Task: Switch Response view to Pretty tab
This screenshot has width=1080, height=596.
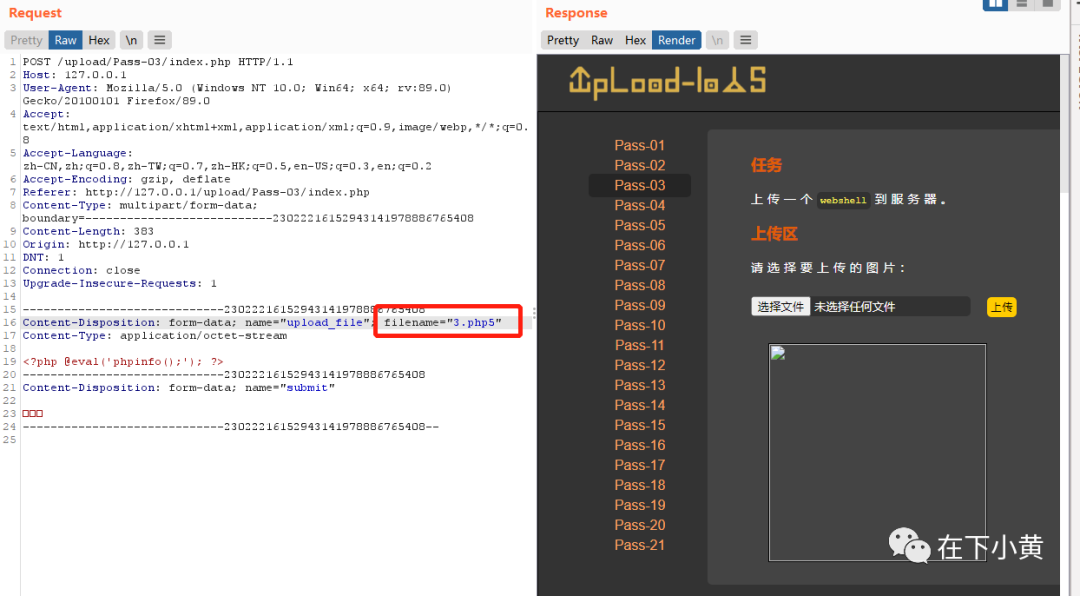Action: pyautogui.click(x=563, y=40)
